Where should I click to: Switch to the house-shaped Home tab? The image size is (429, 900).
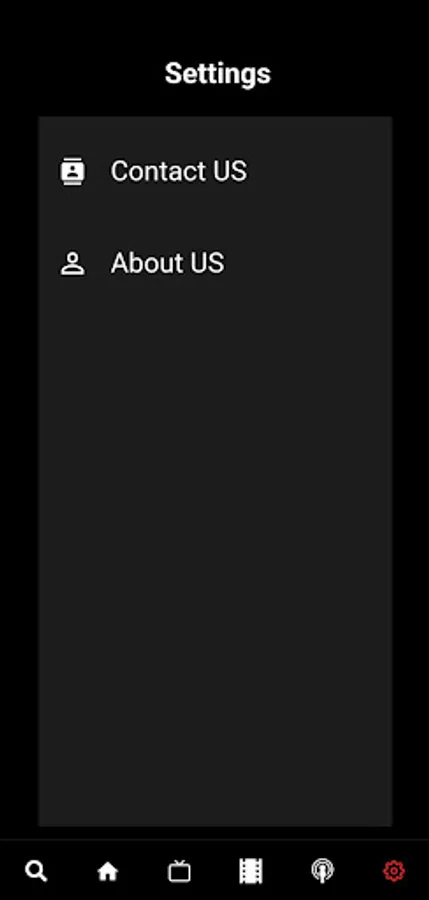point(107,871)
